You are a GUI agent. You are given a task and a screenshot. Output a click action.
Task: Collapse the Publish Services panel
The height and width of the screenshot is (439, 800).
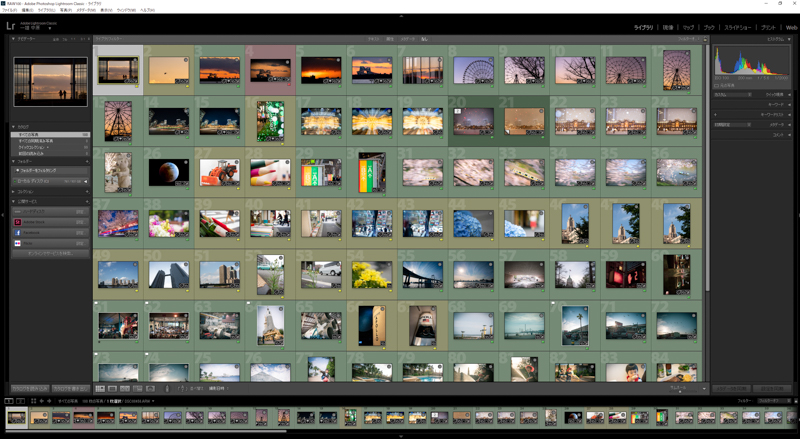(13, 202)
